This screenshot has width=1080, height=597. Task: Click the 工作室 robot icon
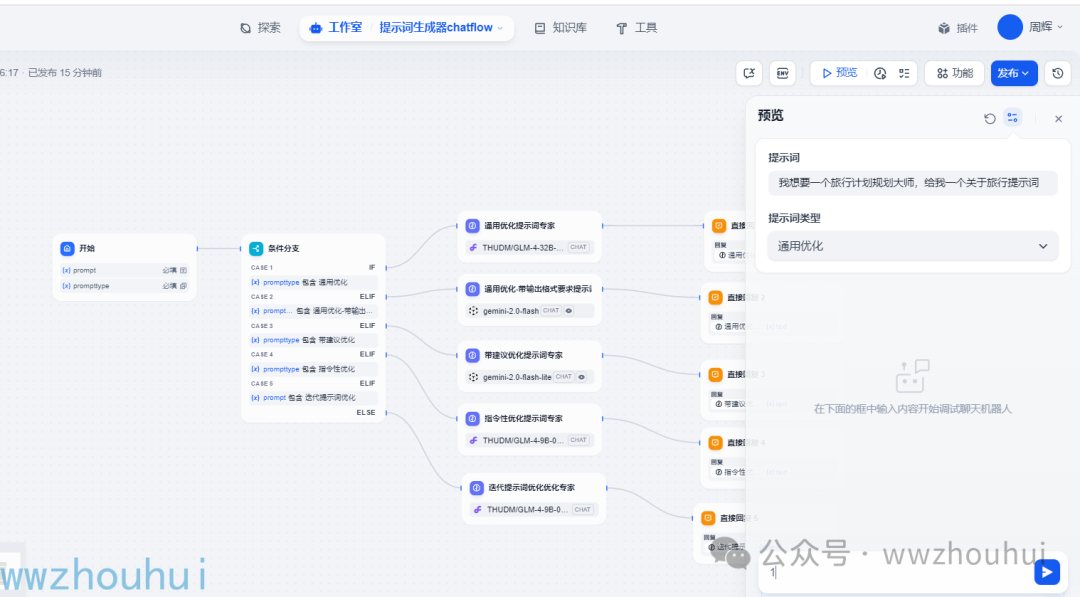315,28
